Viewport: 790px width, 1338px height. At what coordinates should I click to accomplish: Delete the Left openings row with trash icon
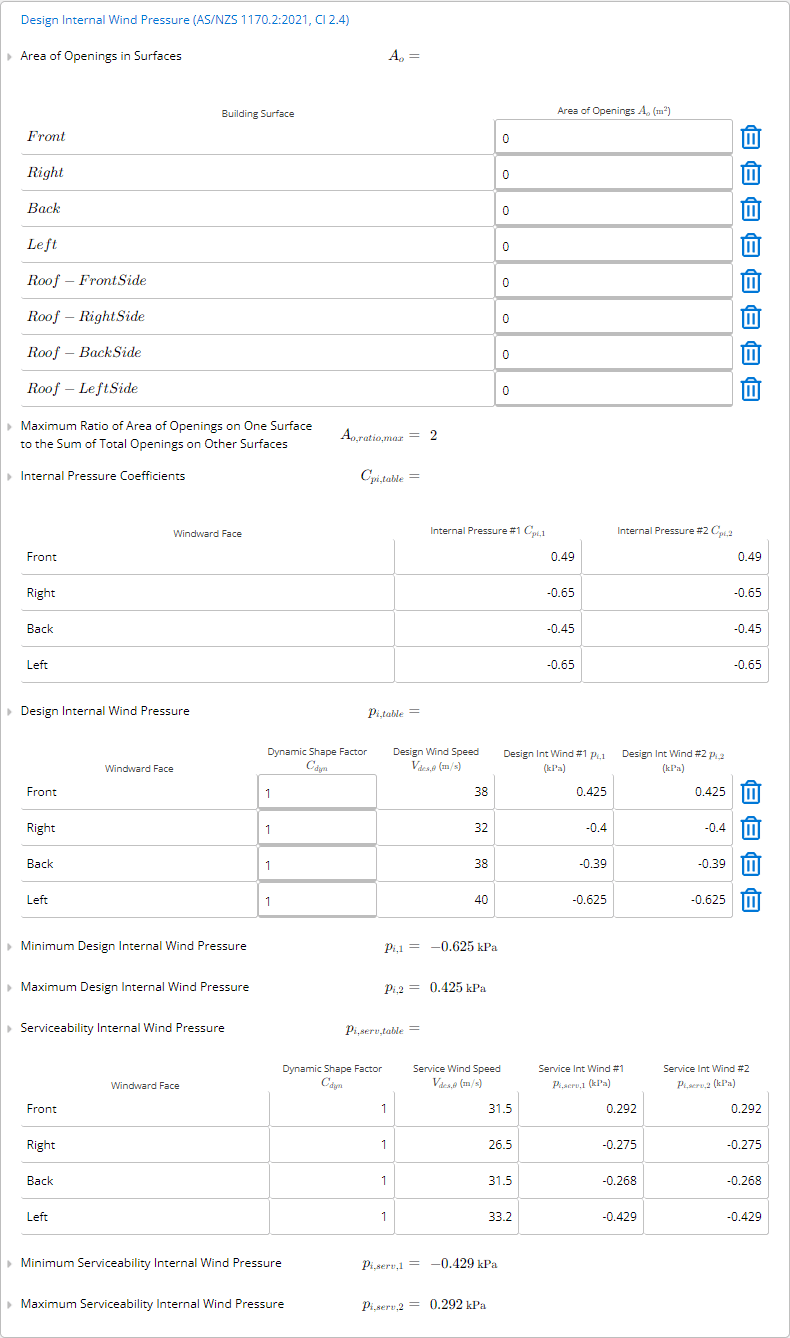tap(751, 245)
